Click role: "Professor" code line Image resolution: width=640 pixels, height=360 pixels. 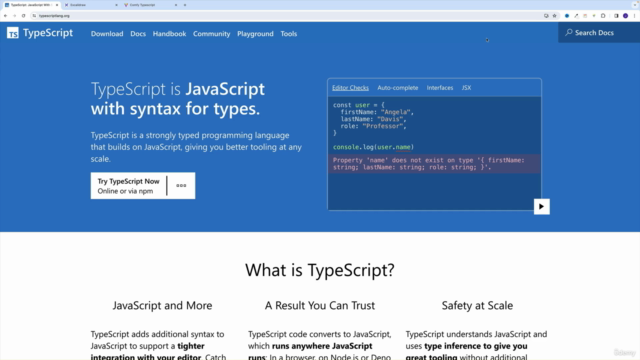coord(373,126)
